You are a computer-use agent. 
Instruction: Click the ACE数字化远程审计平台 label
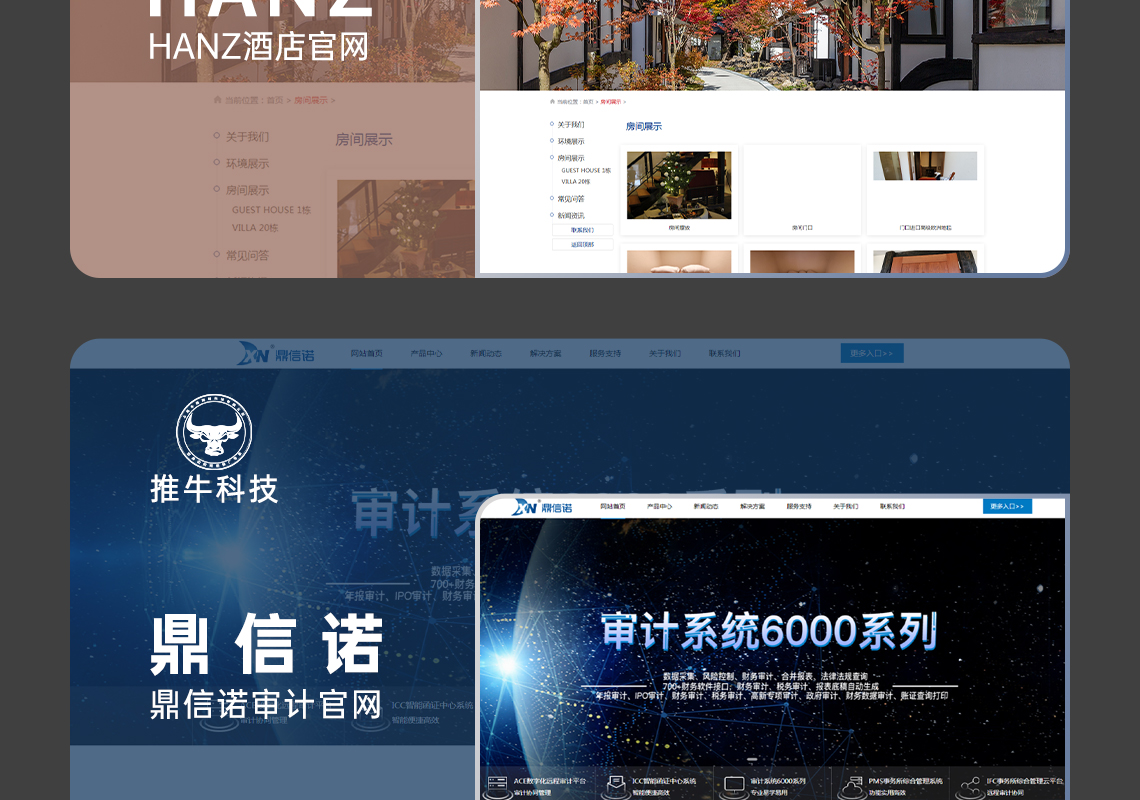tap(550, 781)
